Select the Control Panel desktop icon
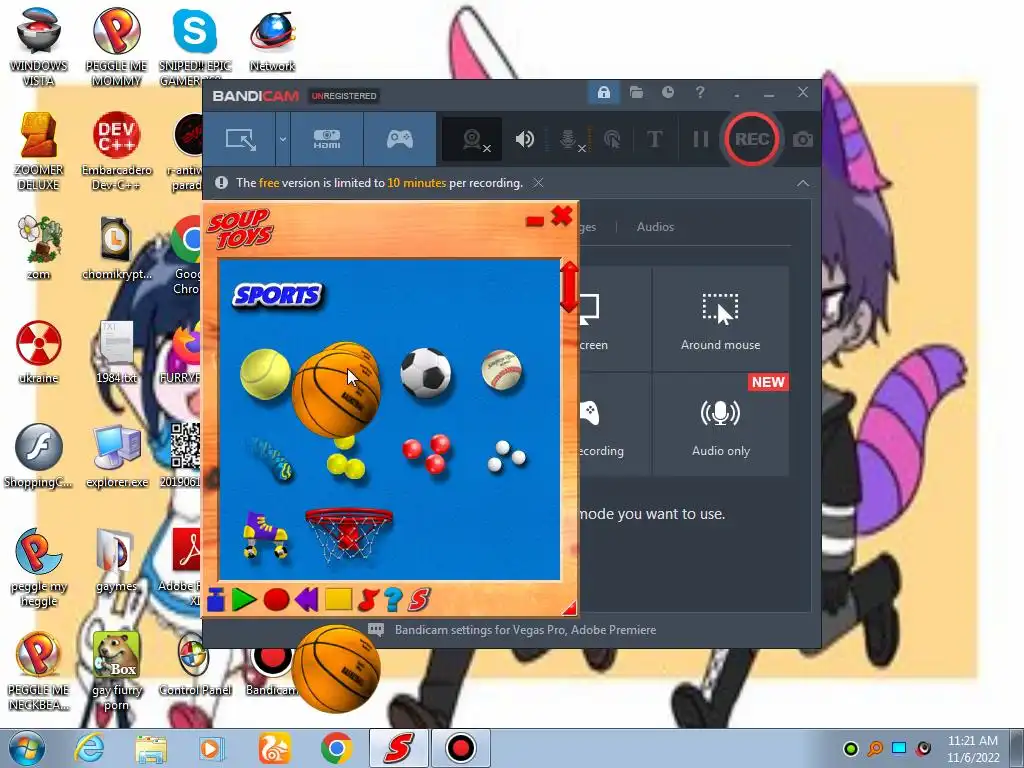Screen dimensions: 1024x768 point(195,664)
